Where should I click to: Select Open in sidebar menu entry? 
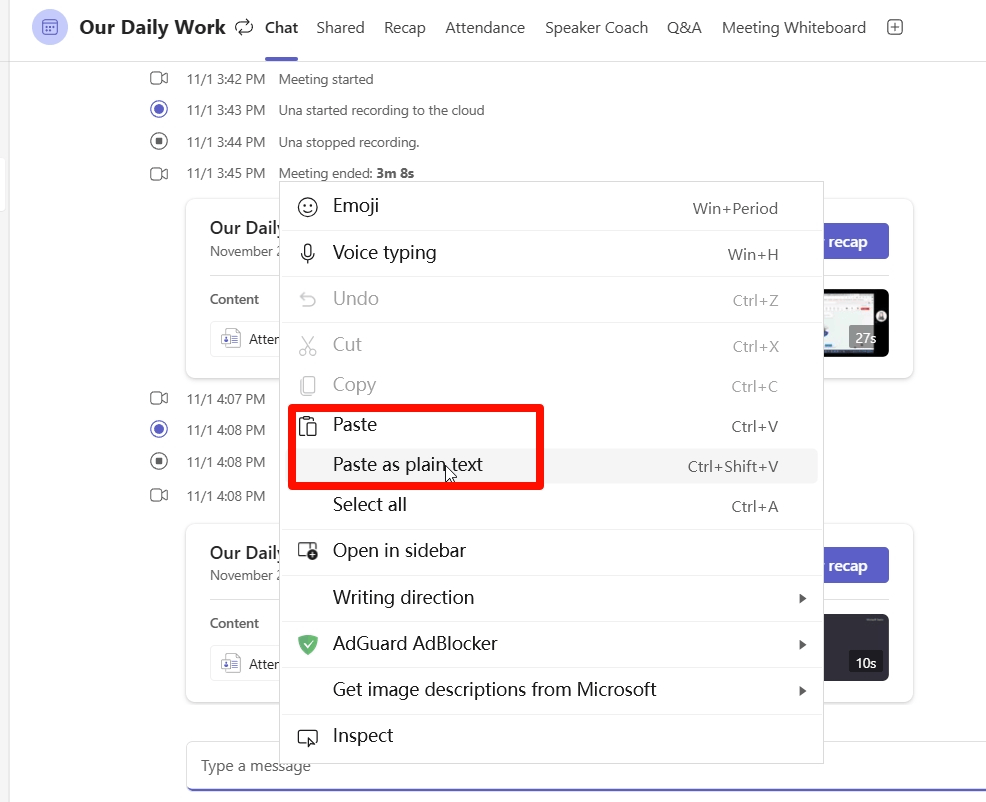pyautogui.click(x=551, y=551)
